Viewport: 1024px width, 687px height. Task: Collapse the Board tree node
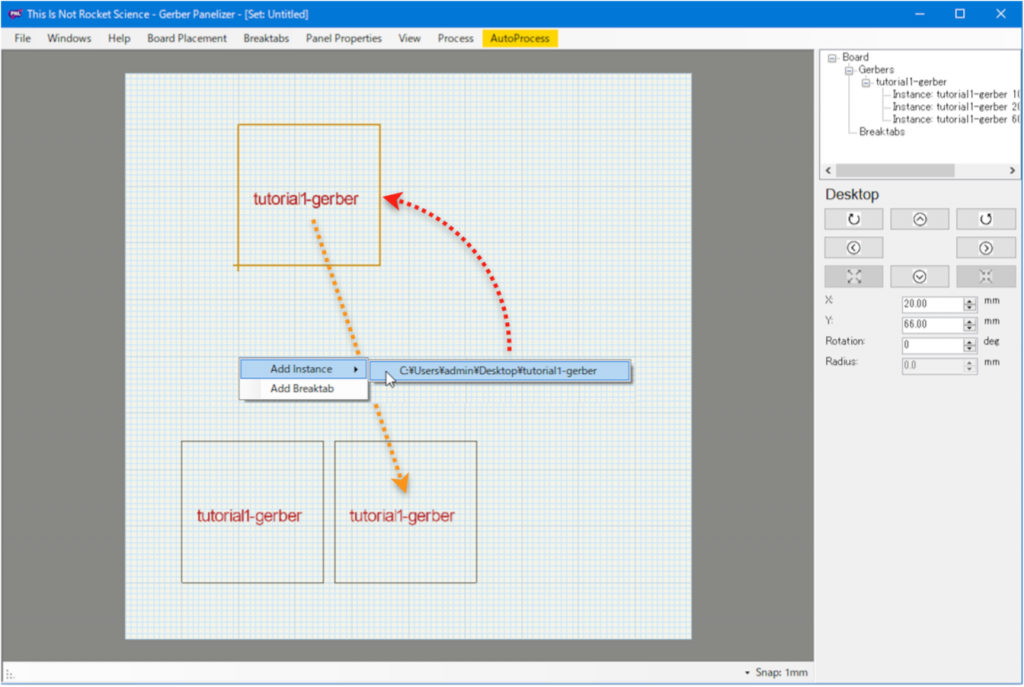tap(832, 58)
